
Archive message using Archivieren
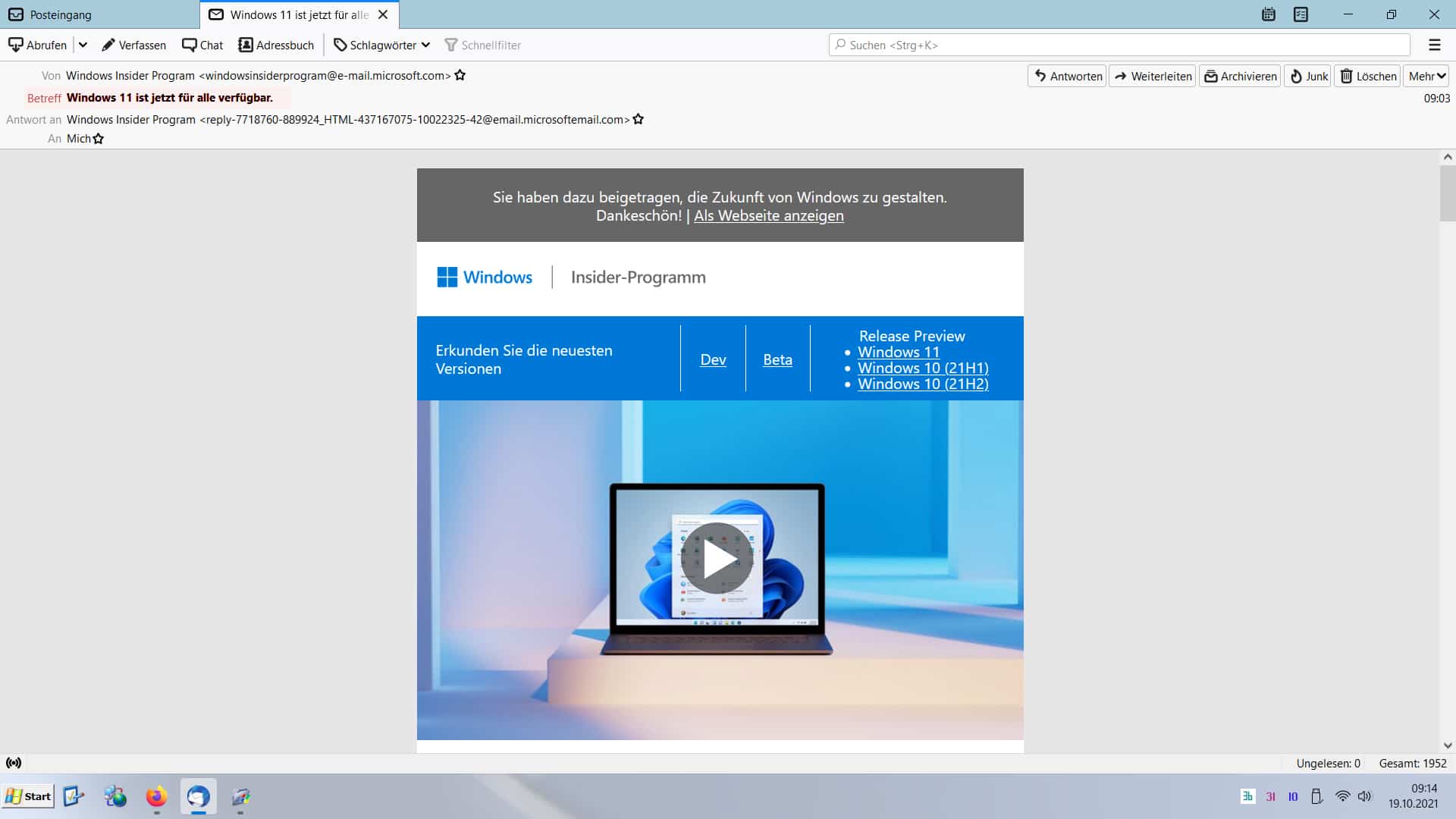pos(1240,76)
